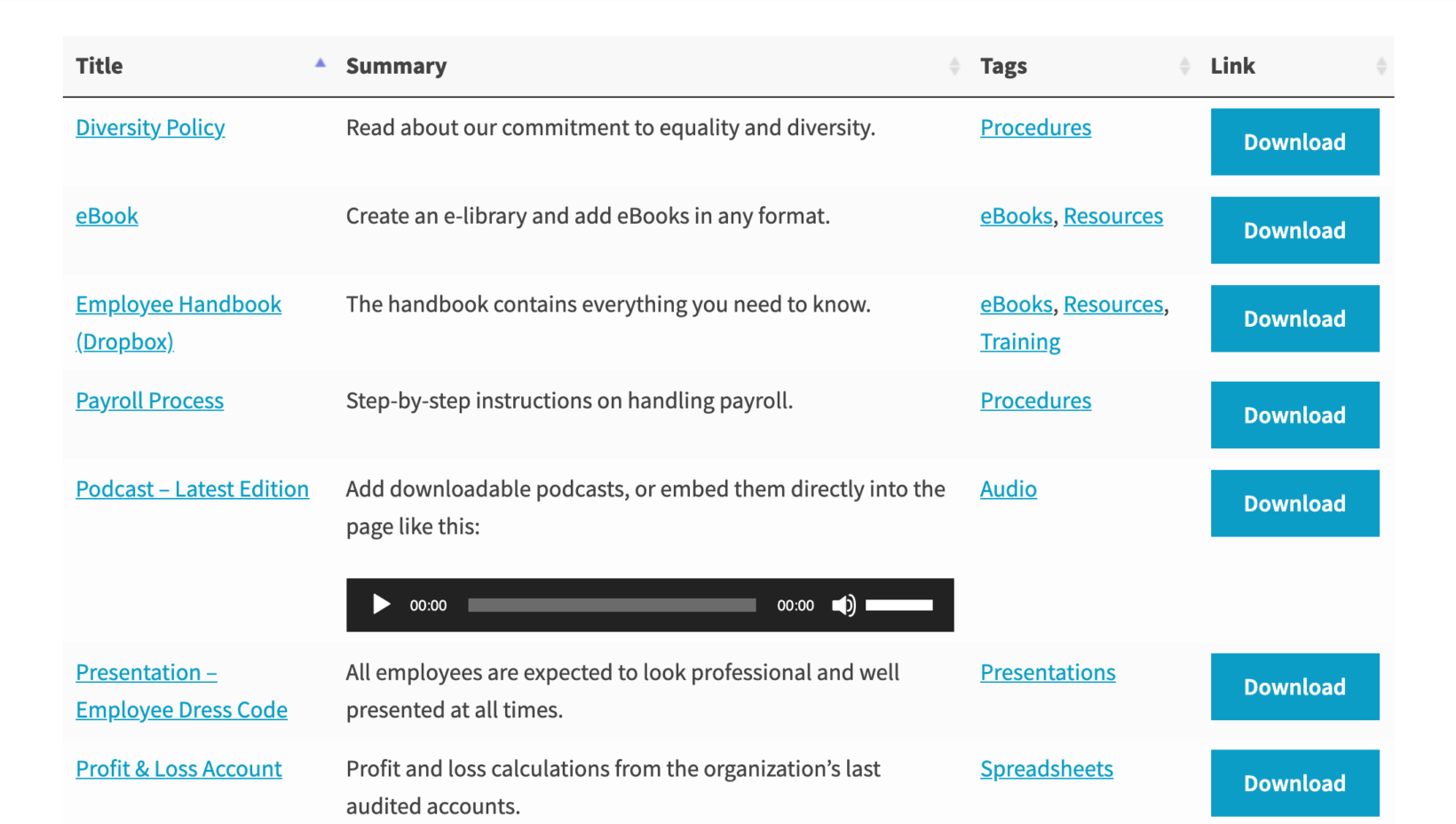
Task: Open the Payroll Process document
Action: click(x=149, y=400)
